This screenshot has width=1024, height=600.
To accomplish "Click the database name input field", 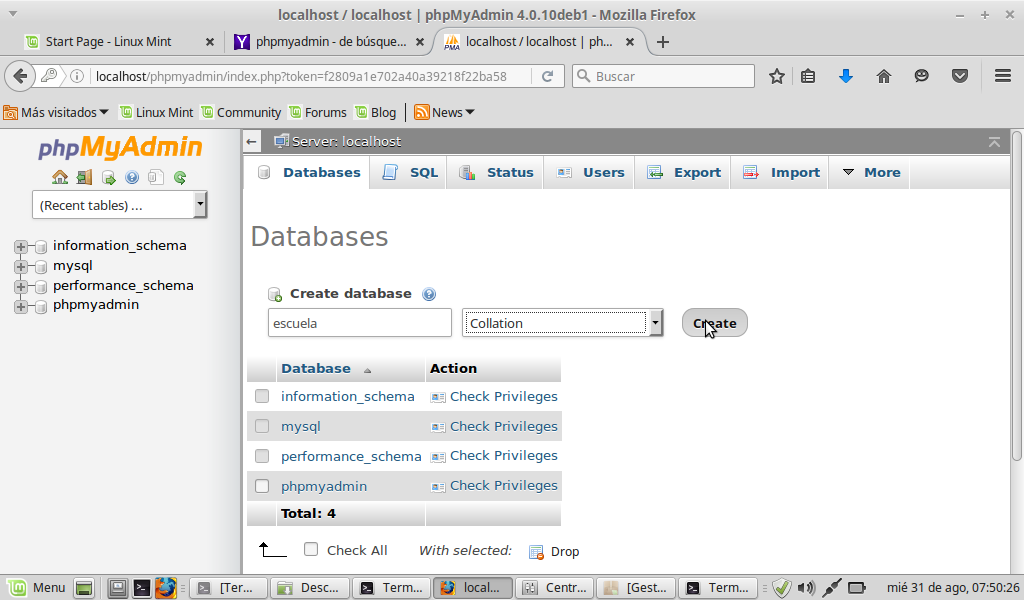I will [359, 323].
